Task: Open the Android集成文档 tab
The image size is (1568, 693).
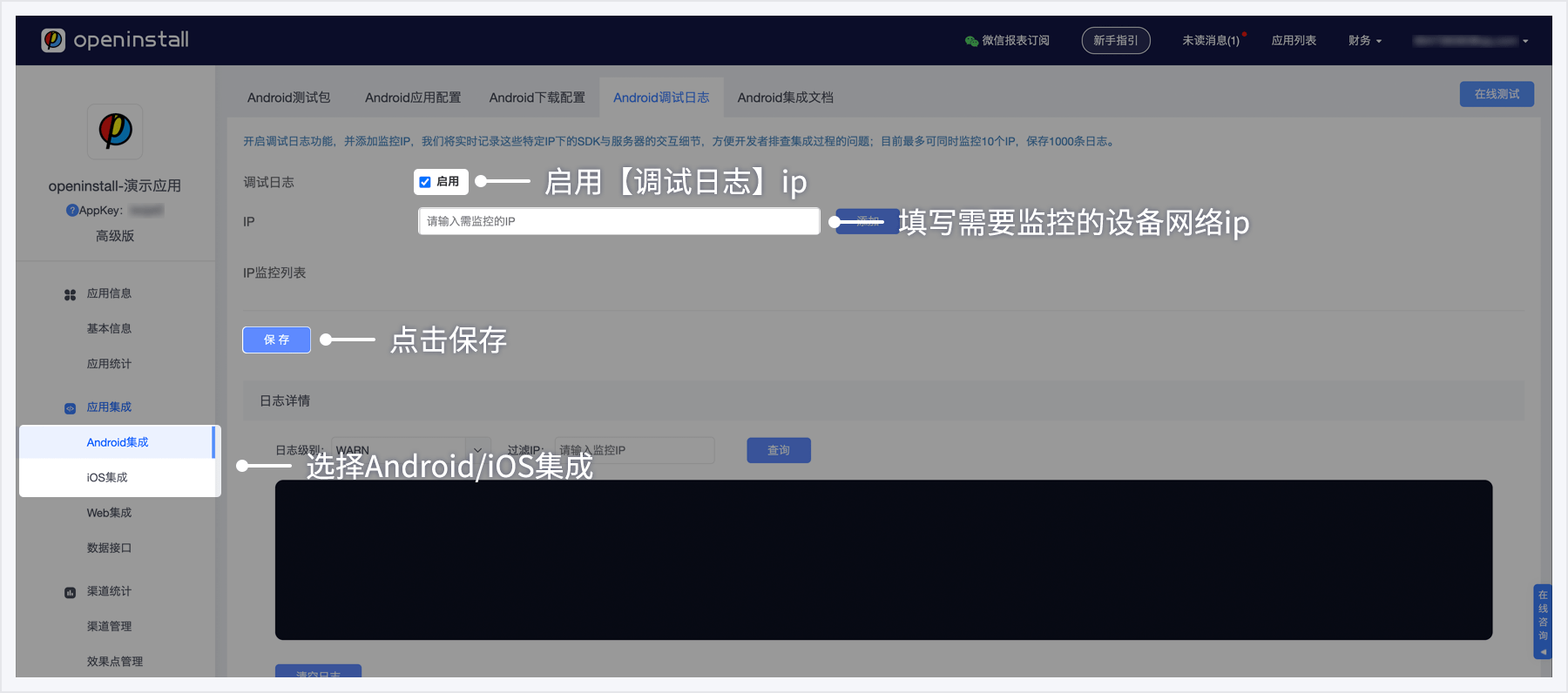Action: (x=785, y=98)
